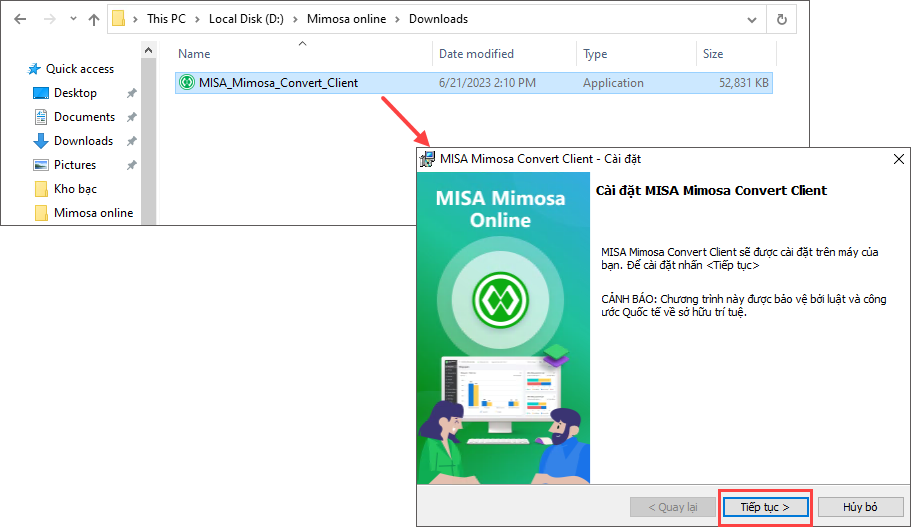Click the 6/21/2023 2:10 PM date cell
Screen dimensions: 911x527
coord(487,83)
